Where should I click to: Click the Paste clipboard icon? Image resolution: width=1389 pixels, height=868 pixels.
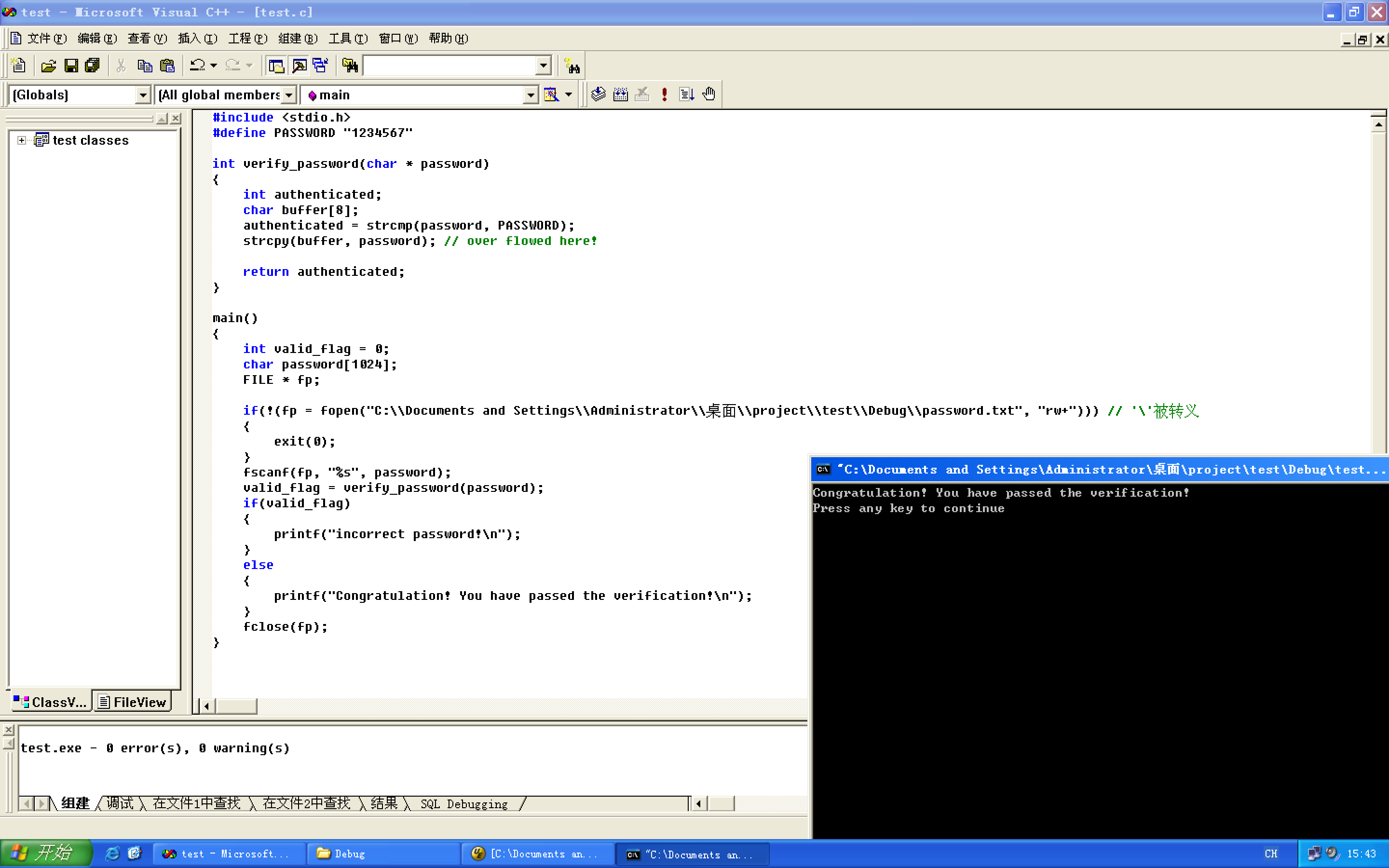pyautogui.click(x=167, y=66)
